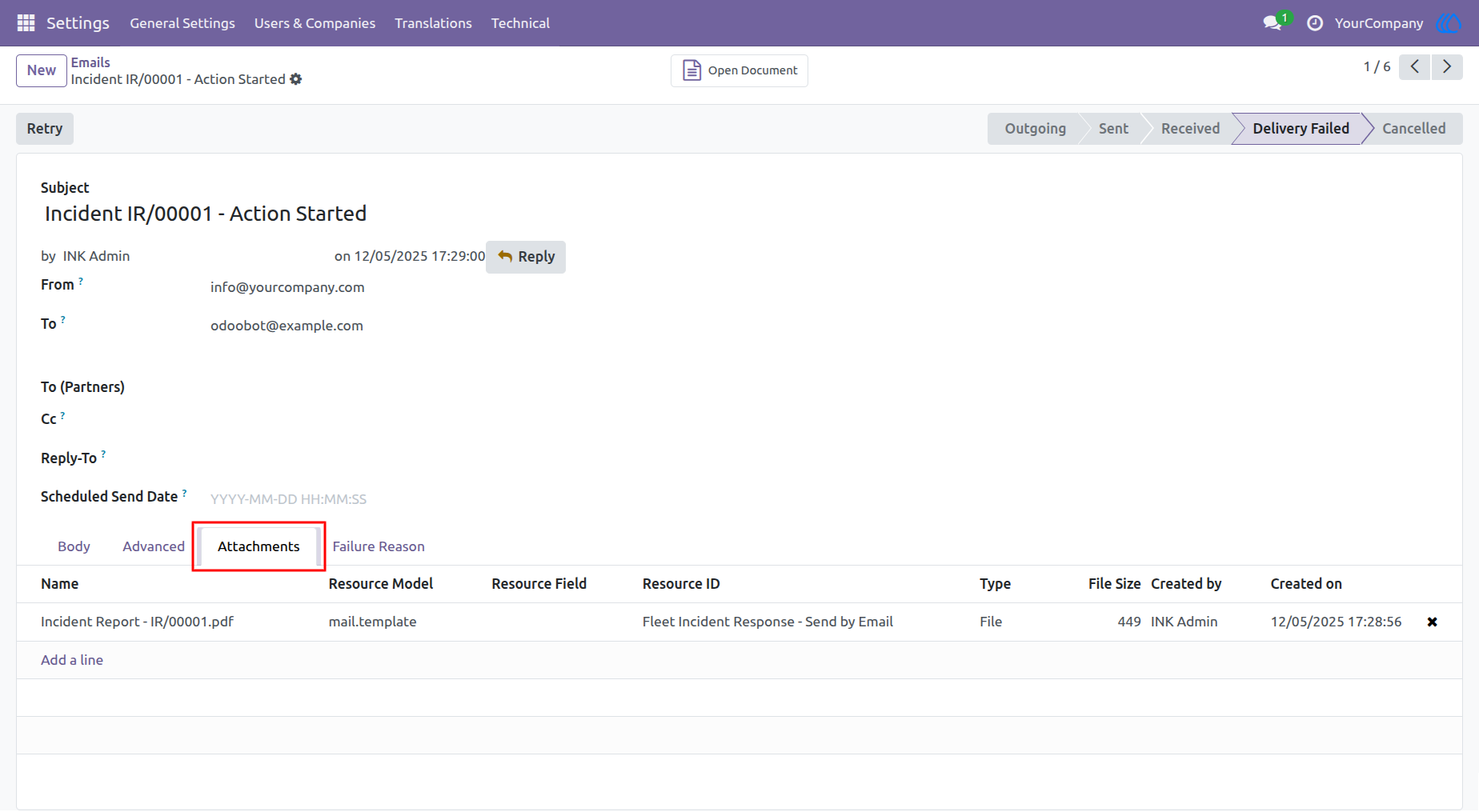Set status to Cancelled in status bar
Viewport: 1479px width, 812px height.
coord(1413,129)
